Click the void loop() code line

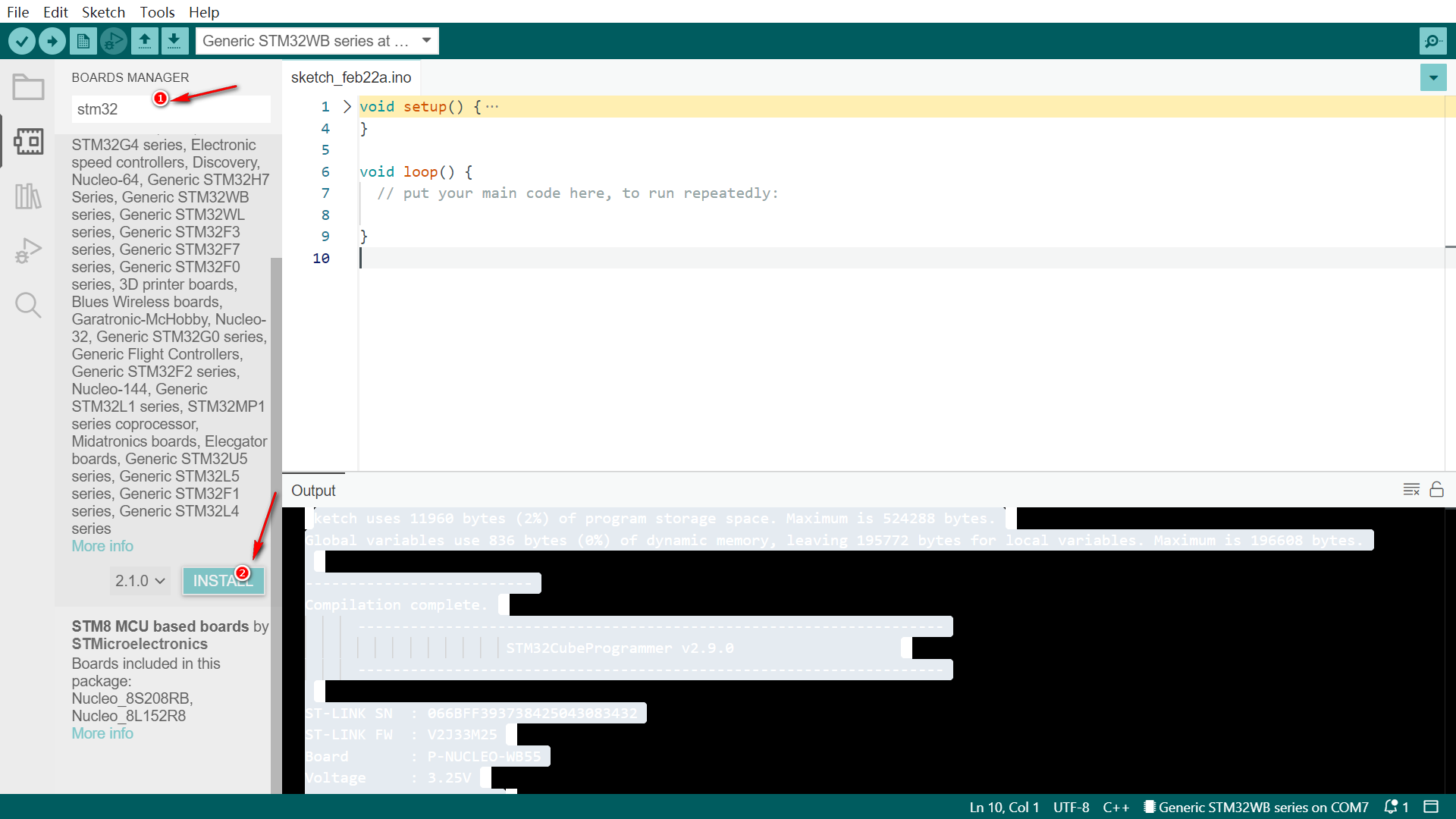click(416, 171)
